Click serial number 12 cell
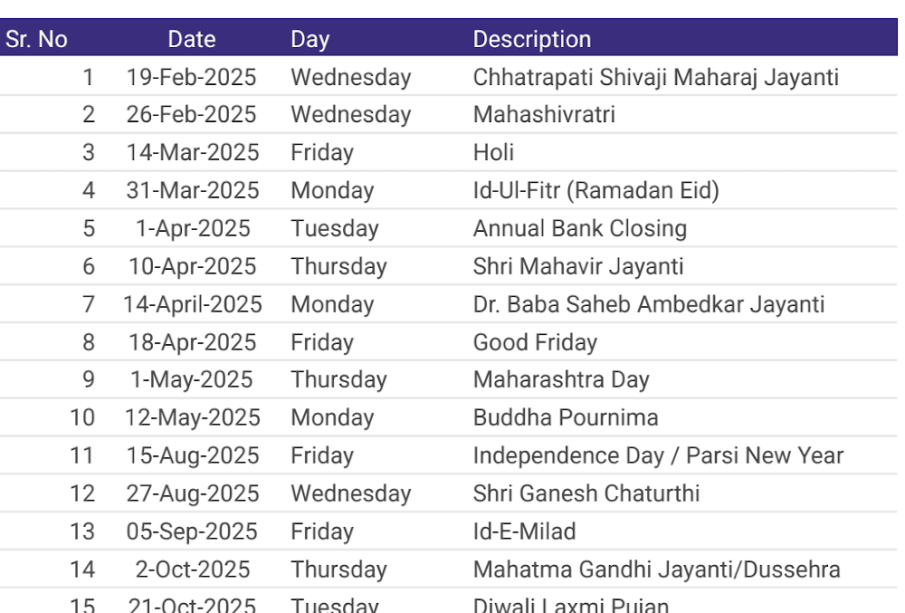The width and height of the screenshot is (905, 613). [82, 494]
